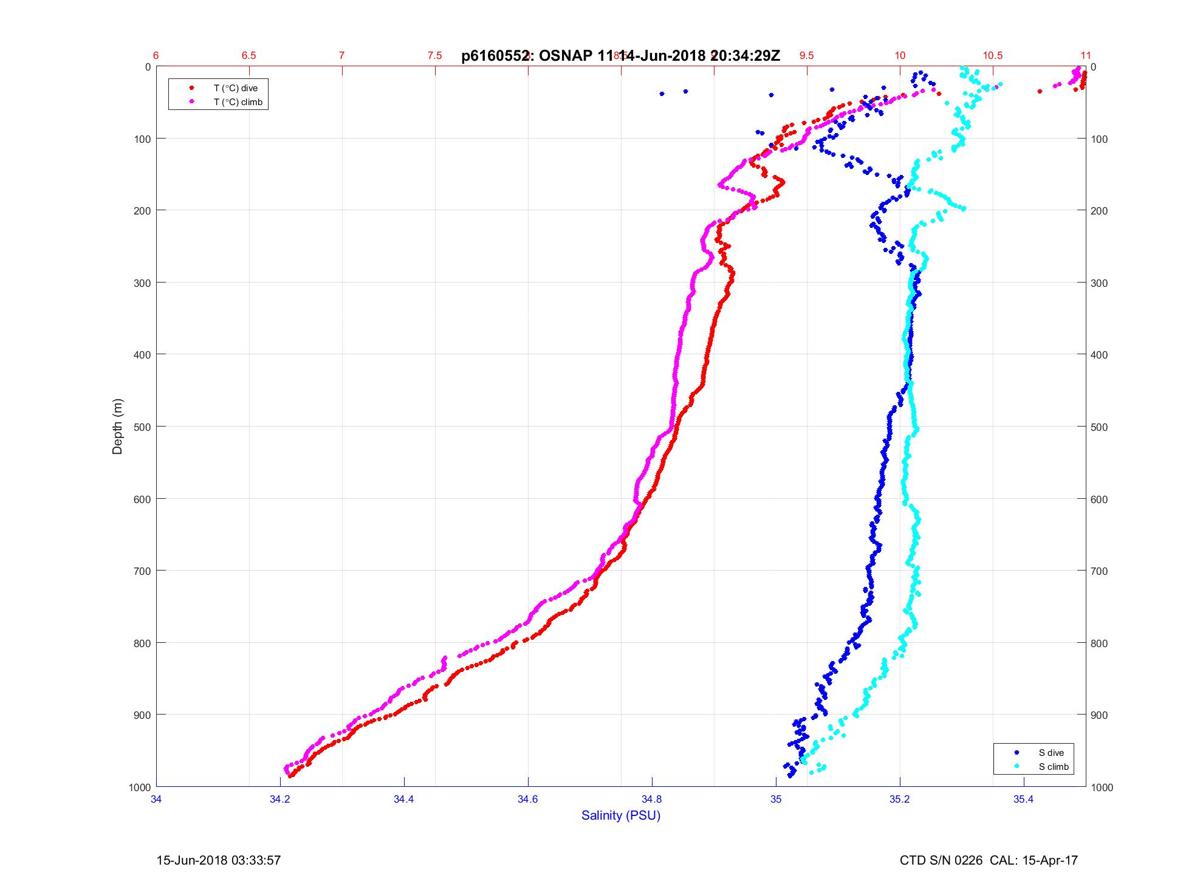This screenshot has height=885, width=1200.
Task: Click '100' on the left depth axis
Action: click(x=142, y=139)
